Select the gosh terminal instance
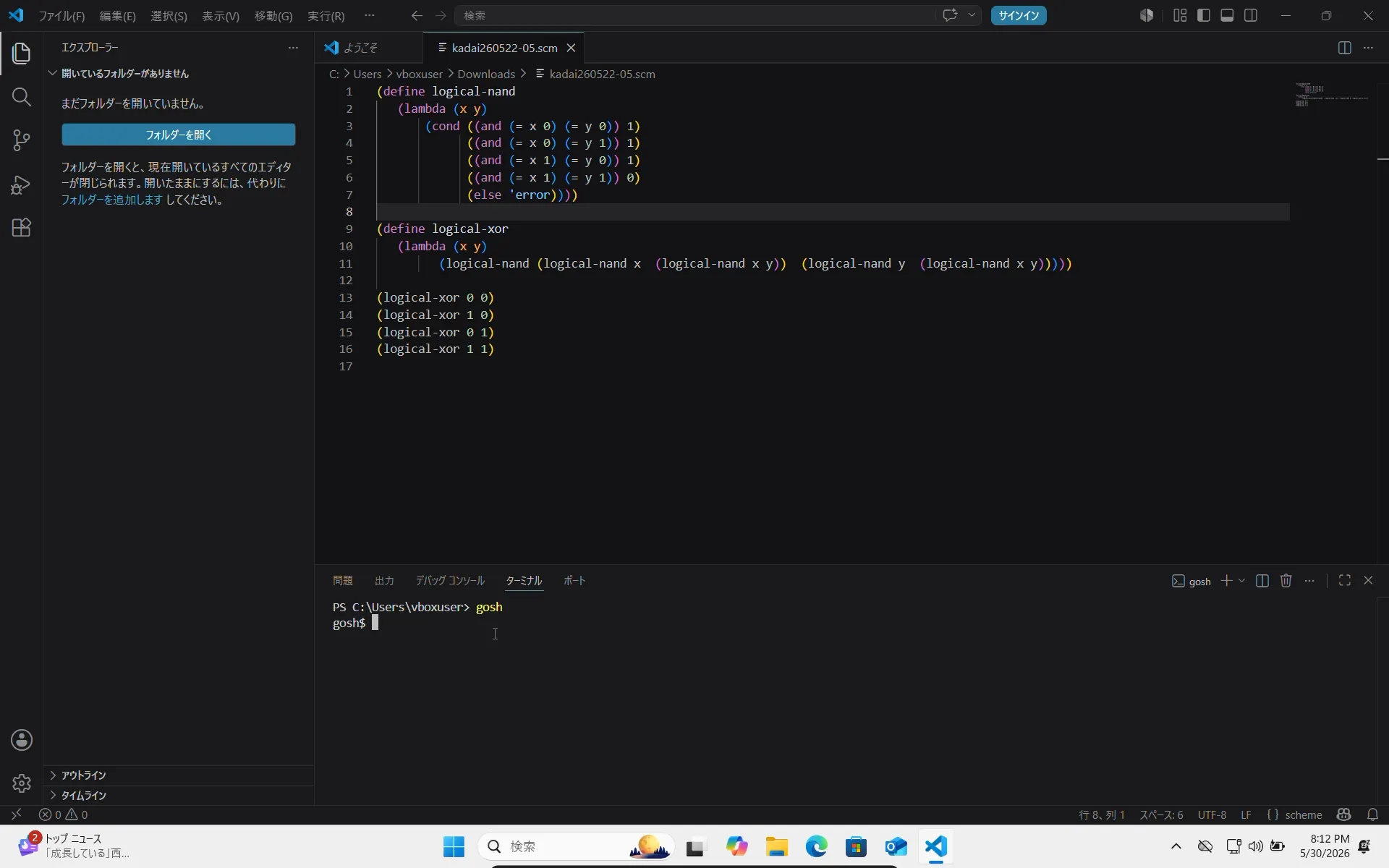 1192,581
